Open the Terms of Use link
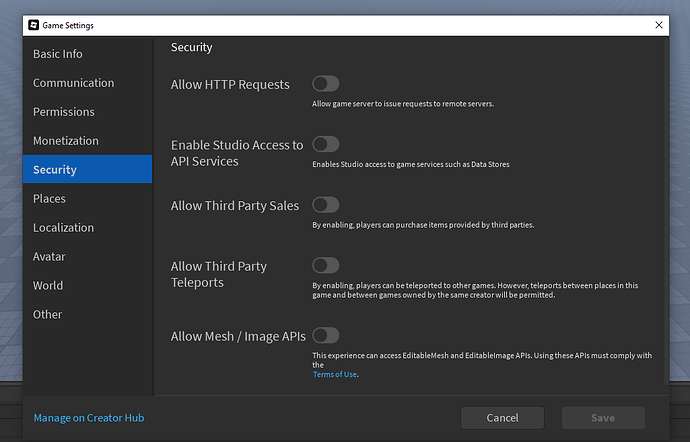Screen dimensions: 690x442 335,375
